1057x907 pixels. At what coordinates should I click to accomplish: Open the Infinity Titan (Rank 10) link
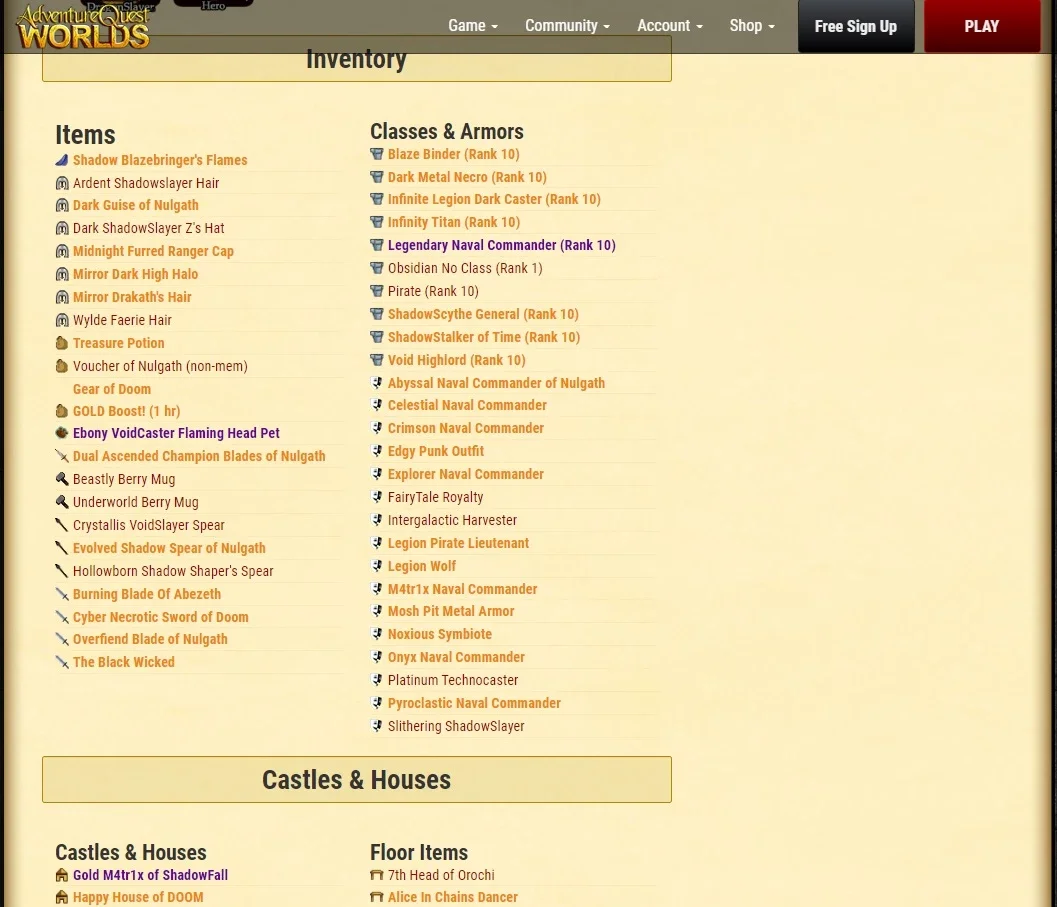[x=454, y=222]
